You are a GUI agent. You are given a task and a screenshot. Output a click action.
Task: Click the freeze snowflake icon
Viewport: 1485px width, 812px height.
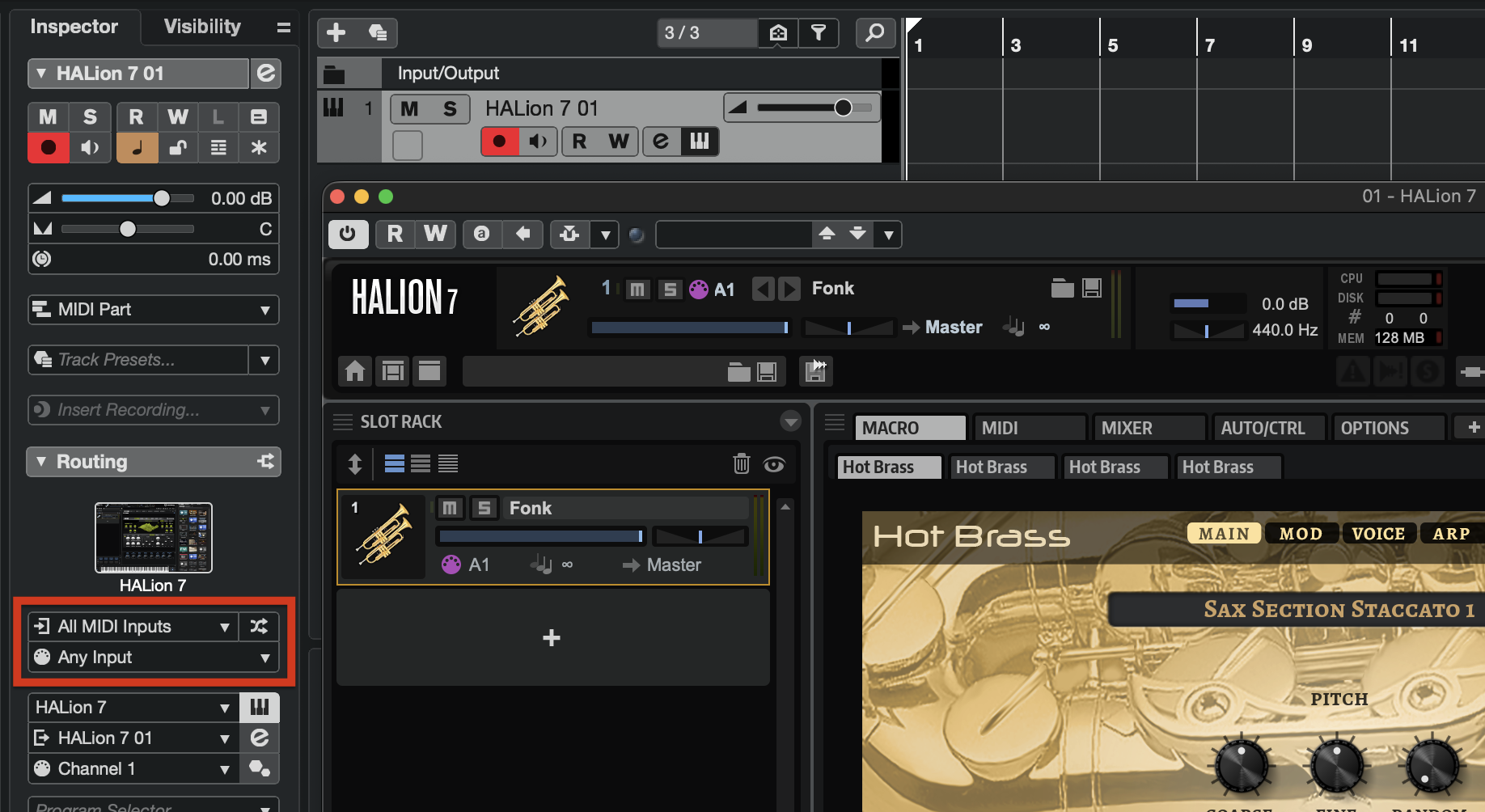tap(259, 147)
